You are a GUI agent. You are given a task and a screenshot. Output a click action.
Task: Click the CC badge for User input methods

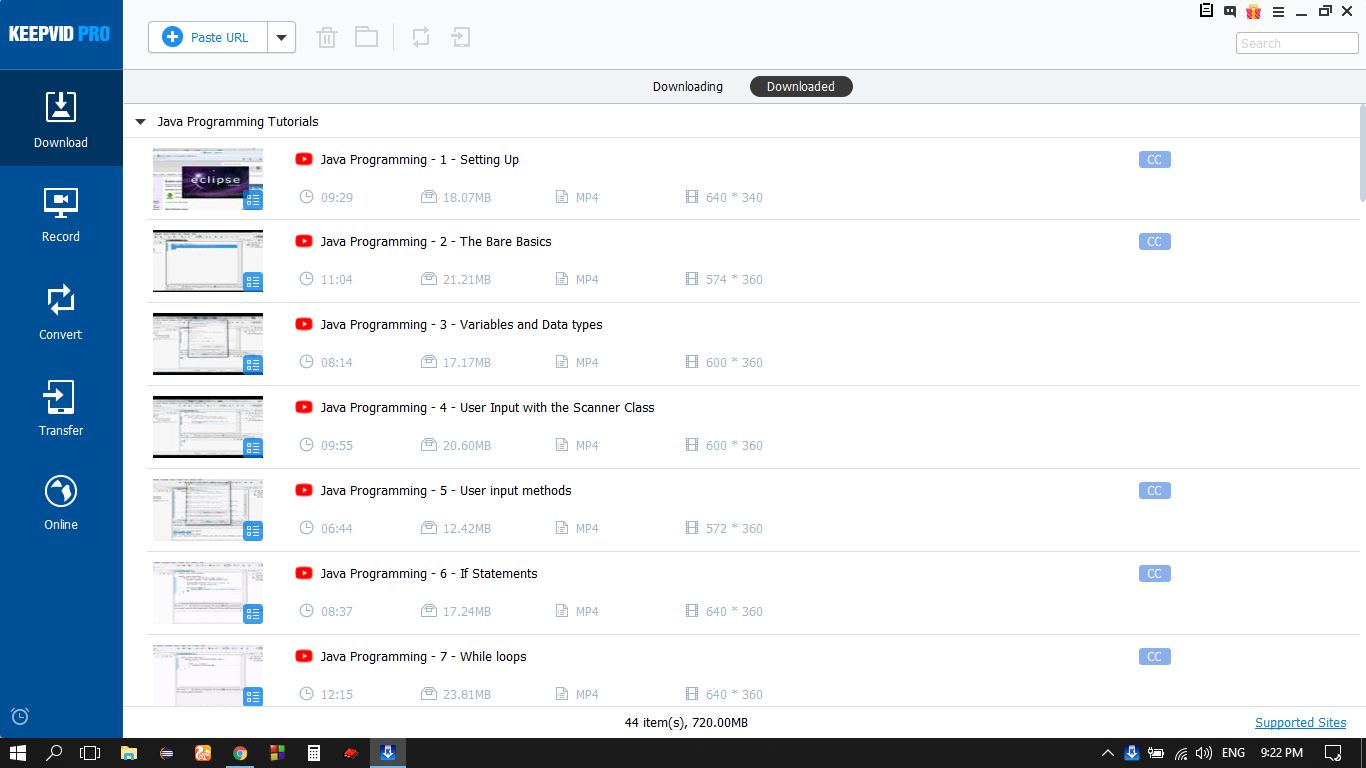pos(1154,491)
